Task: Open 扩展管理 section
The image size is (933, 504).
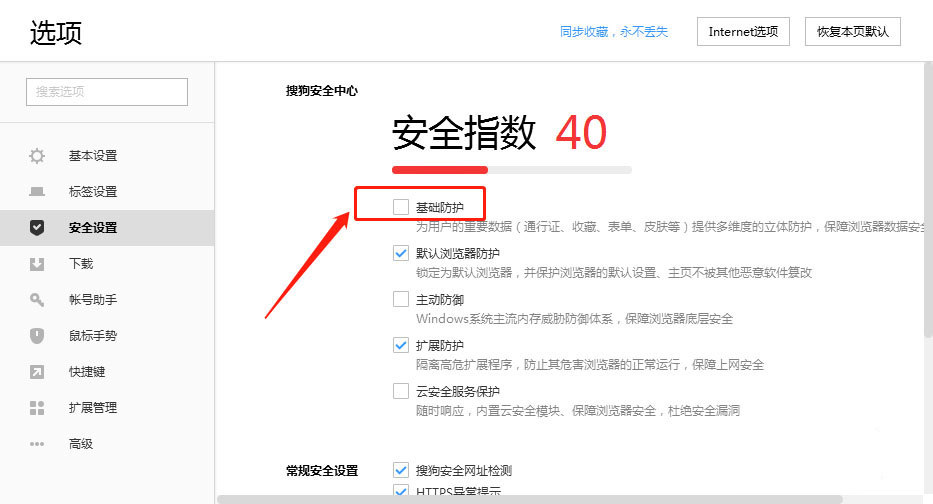Action: [x=107, y=408]
